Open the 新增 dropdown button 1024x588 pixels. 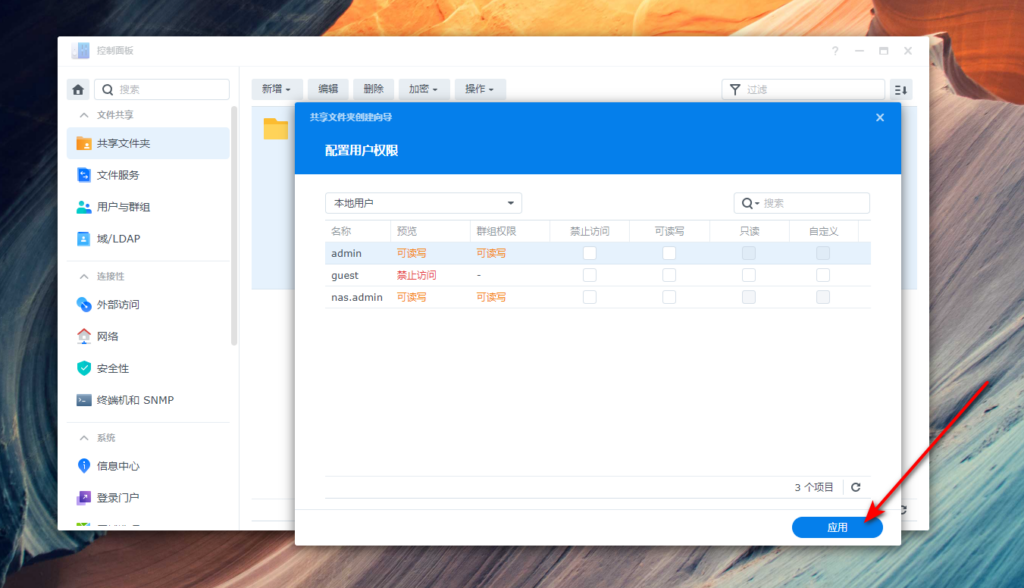(x=276, y=89)
